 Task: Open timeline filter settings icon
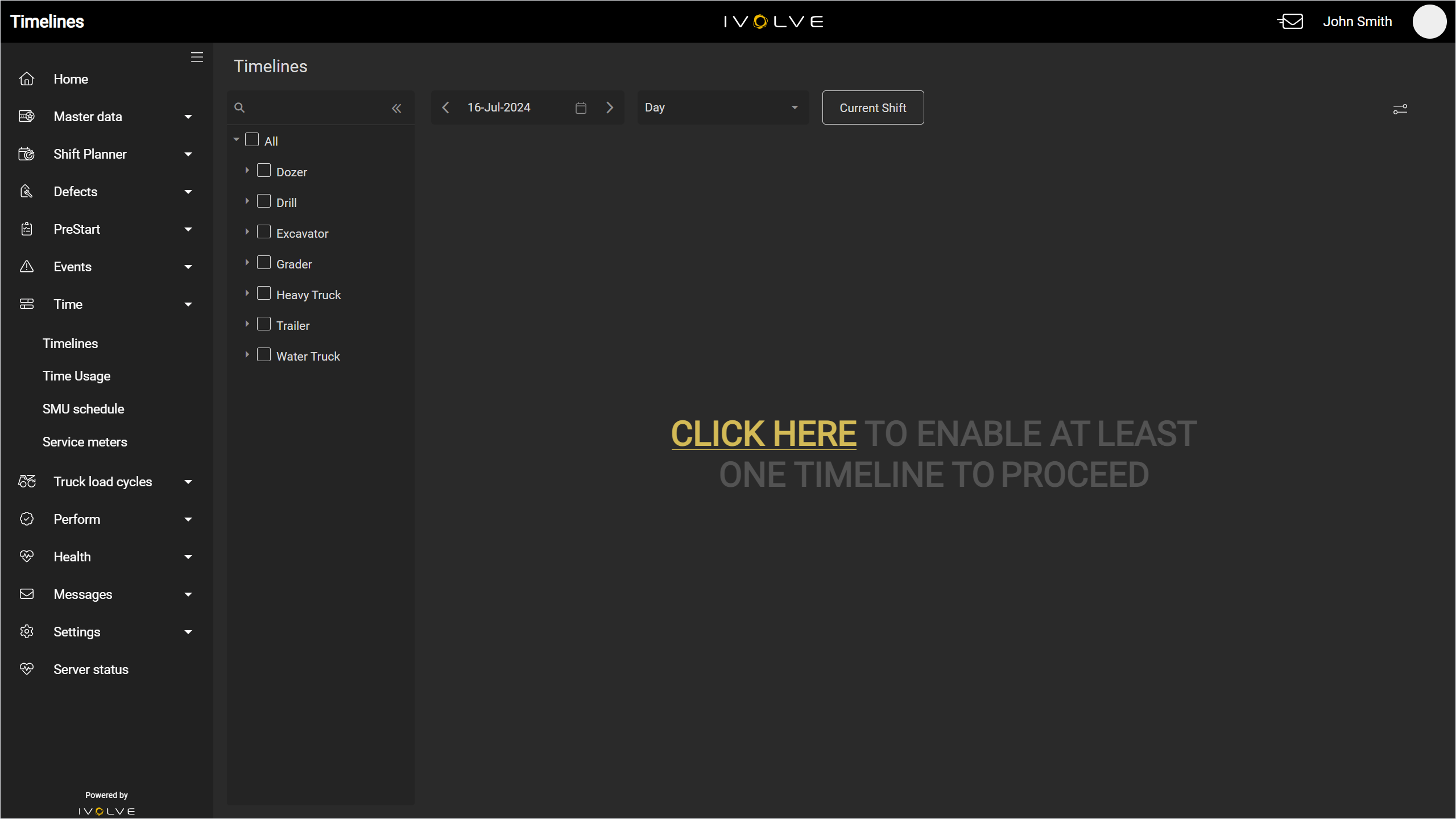(1400, 109)
